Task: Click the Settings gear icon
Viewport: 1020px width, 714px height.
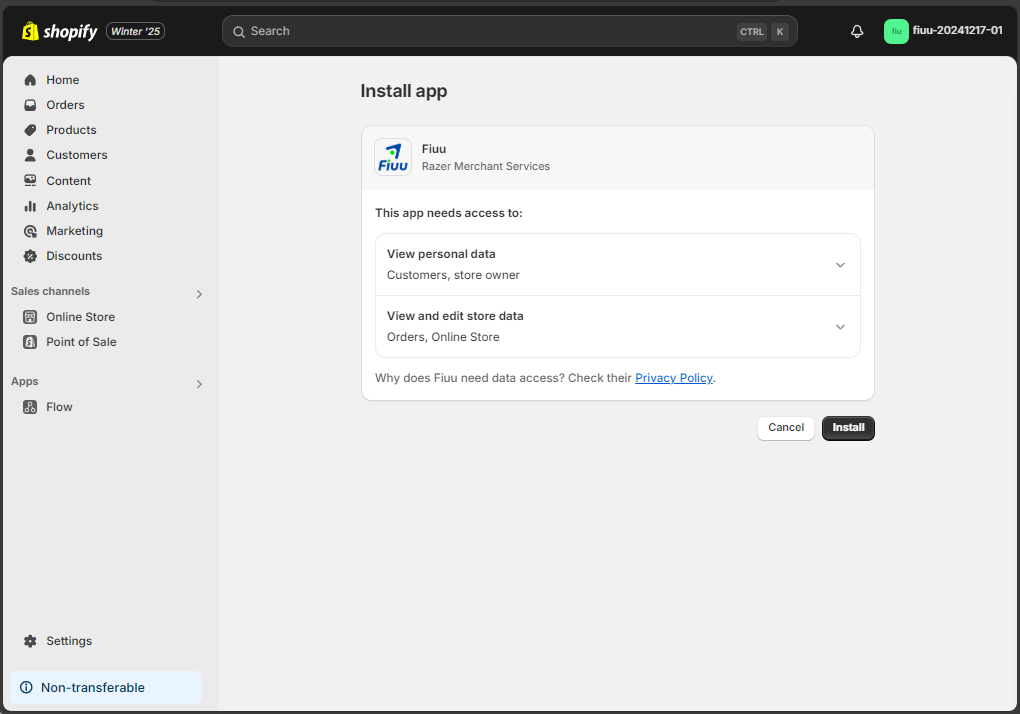Action: (x=30, y=641)
